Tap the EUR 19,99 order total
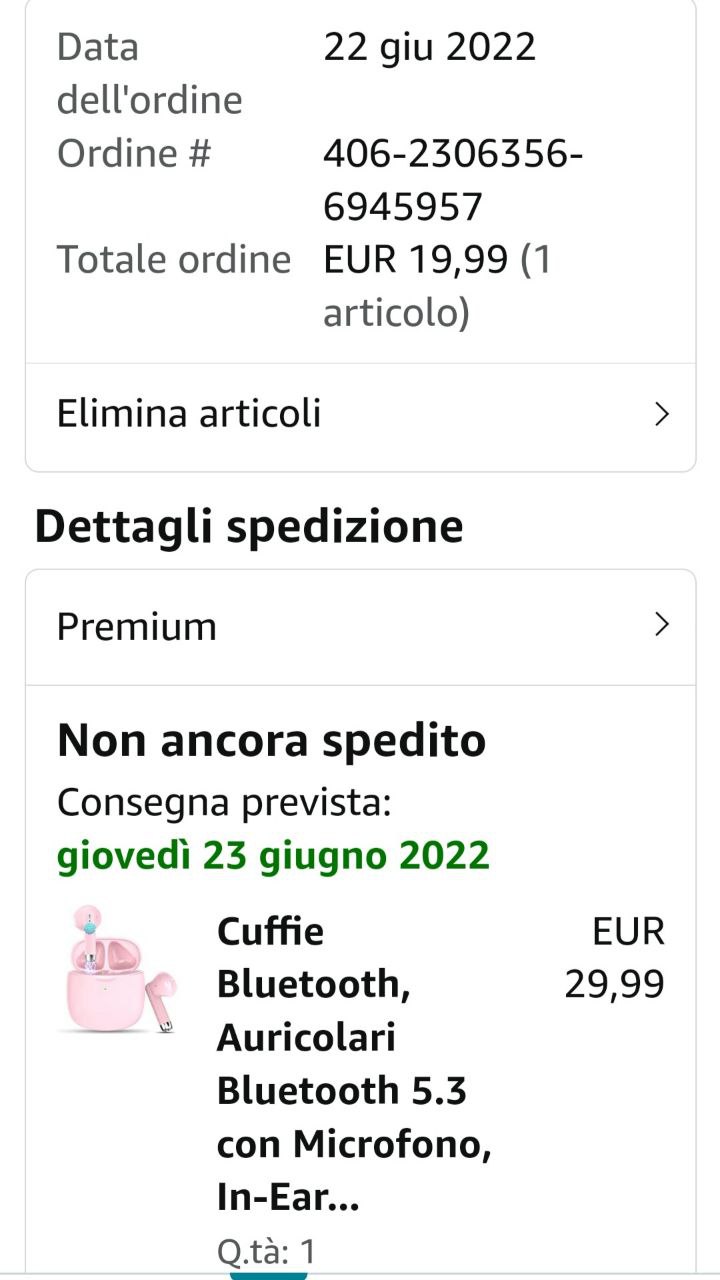The image size is (720, 1280). tap(437, 286)
